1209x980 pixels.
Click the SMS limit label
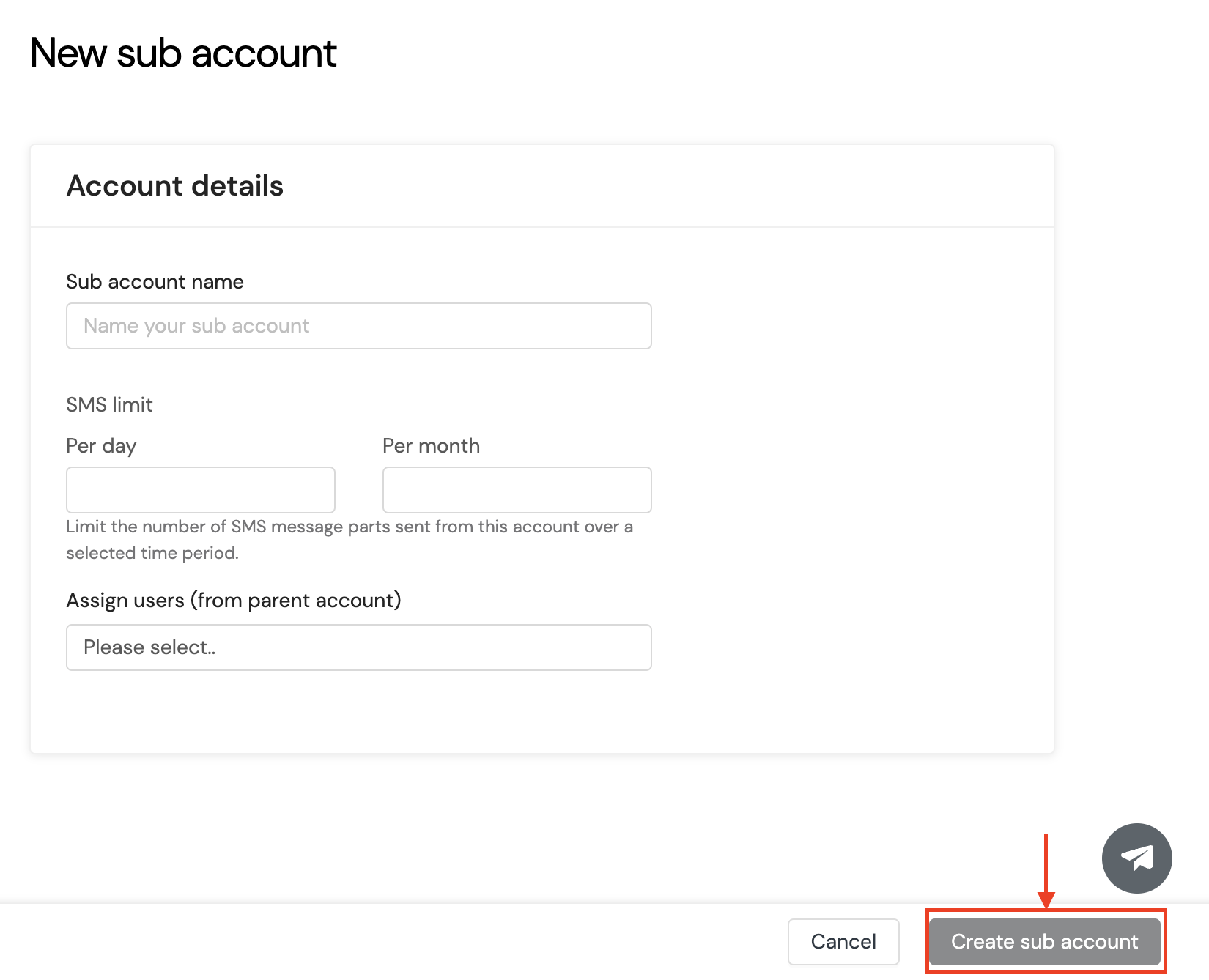tap(109, 405)
